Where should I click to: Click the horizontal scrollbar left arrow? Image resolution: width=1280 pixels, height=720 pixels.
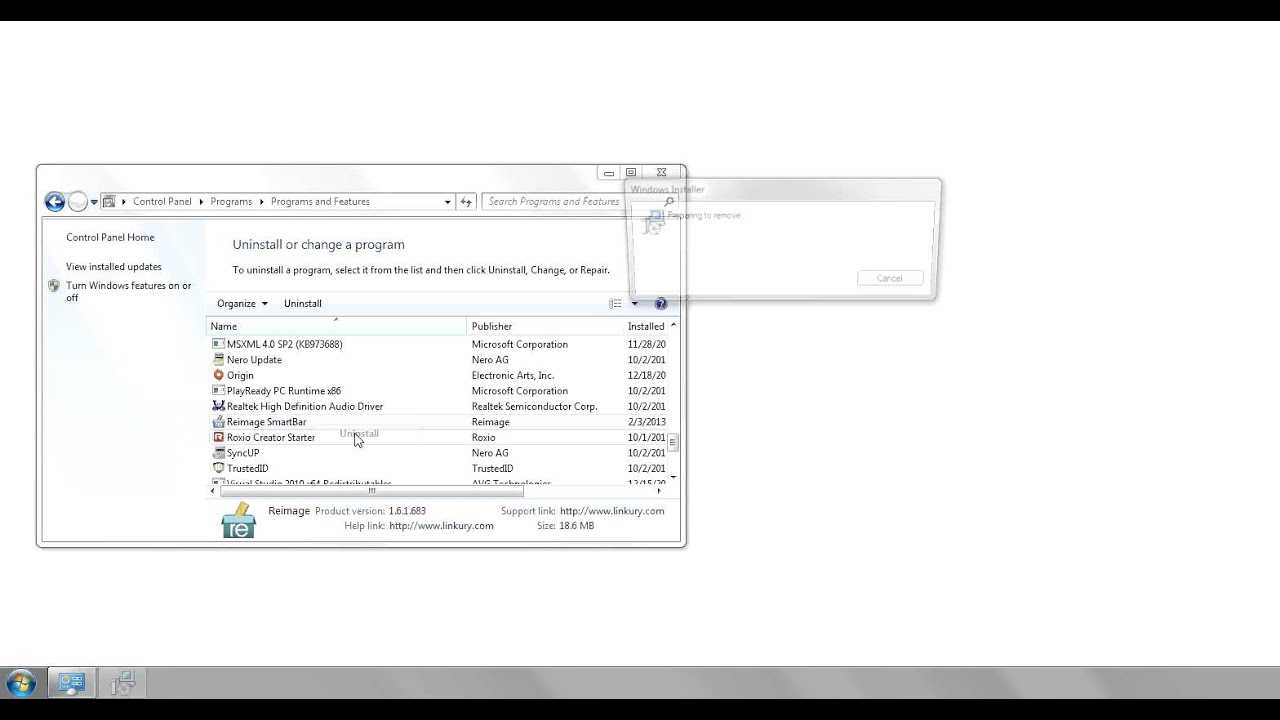tap(213, 491)
